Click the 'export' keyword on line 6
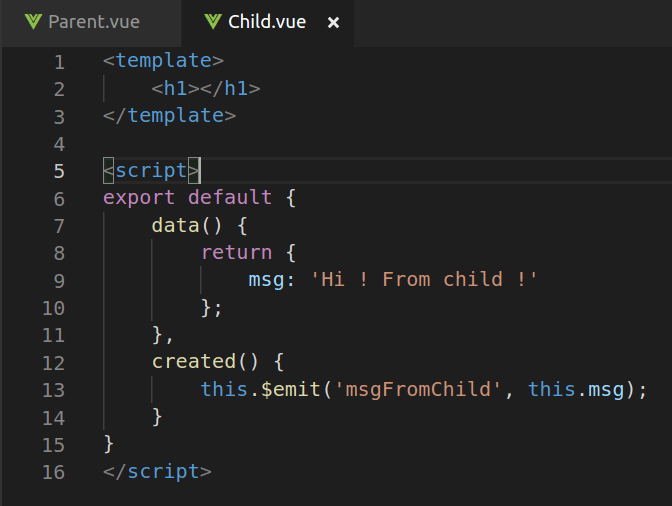 tap(139, 198)
